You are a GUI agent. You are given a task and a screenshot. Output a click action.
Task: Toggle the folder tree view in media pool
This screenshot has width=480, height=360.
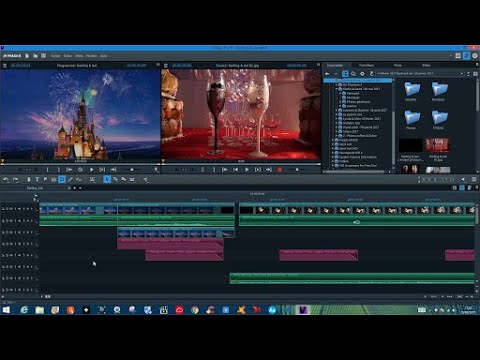tap(345, 74)
